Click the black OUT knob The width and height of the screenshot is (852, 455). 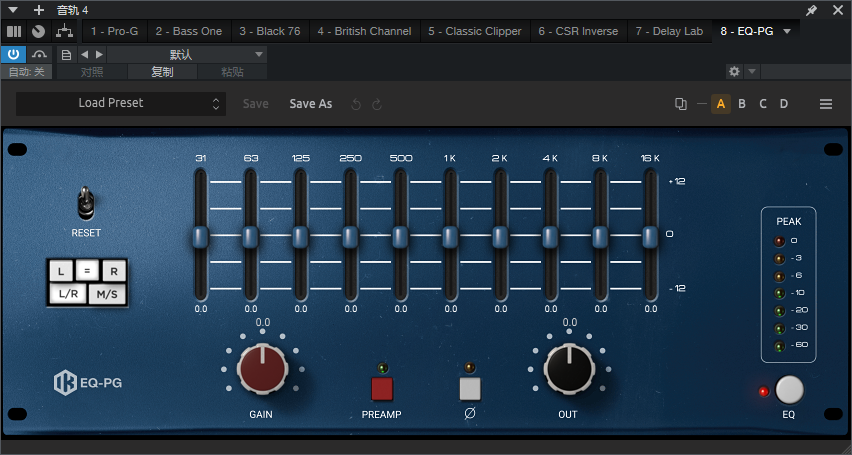[x=569, y=369]
